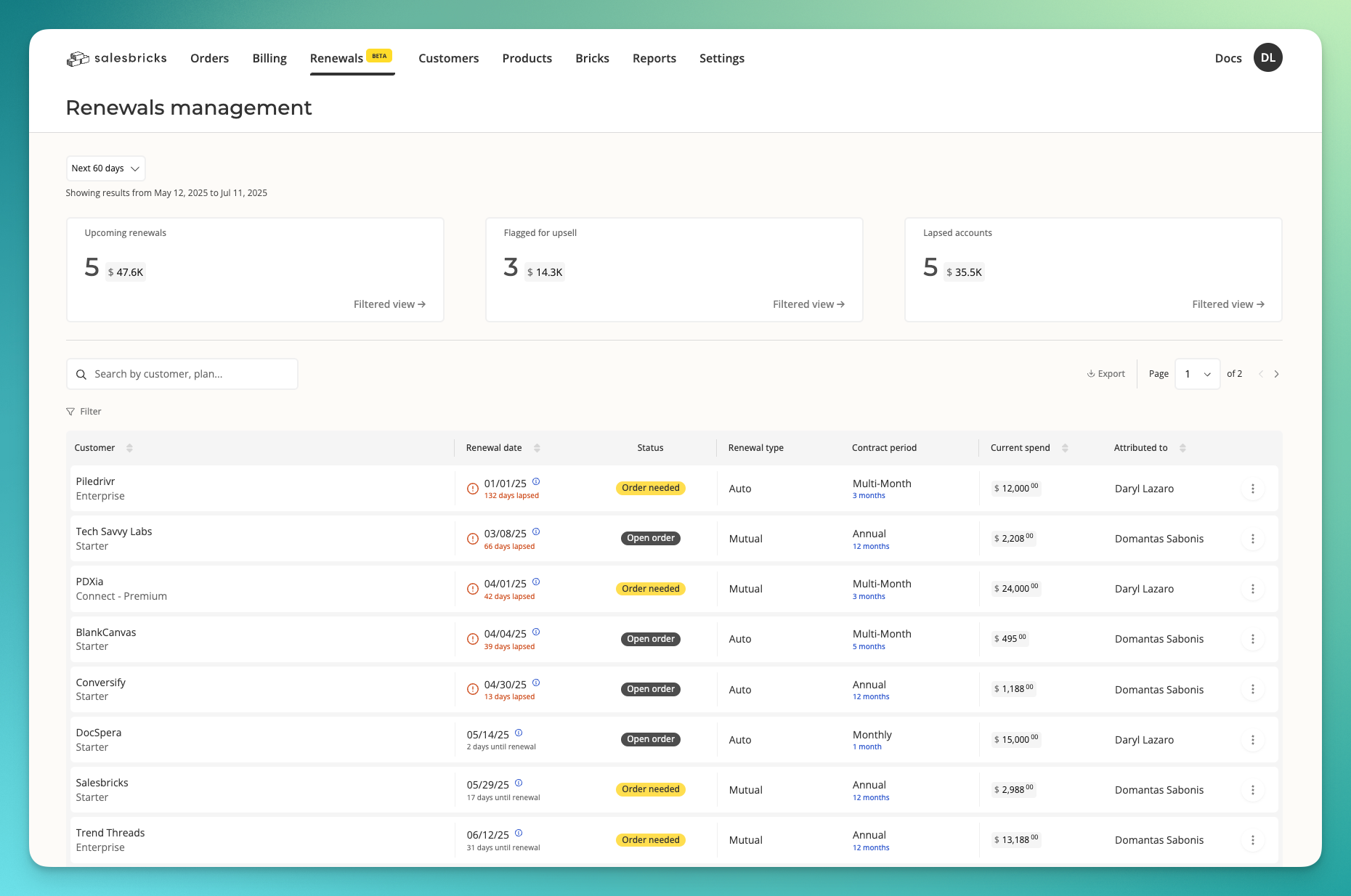This screenshot has width=1351, height=896.
Task: Sort by Renewal date column
Action: (537, 448)
